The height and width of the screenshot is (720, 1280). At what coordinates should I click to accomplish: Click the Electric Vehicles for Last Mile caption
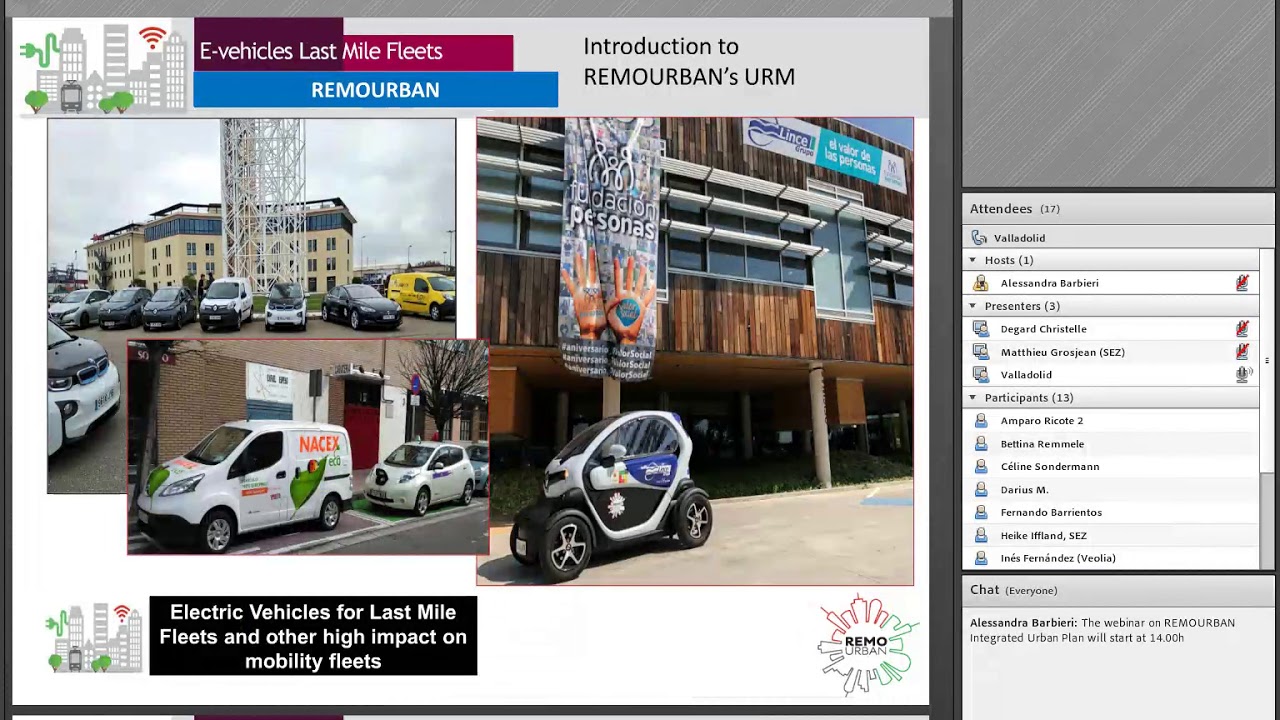pyautogui.click(x=313, y=636)
